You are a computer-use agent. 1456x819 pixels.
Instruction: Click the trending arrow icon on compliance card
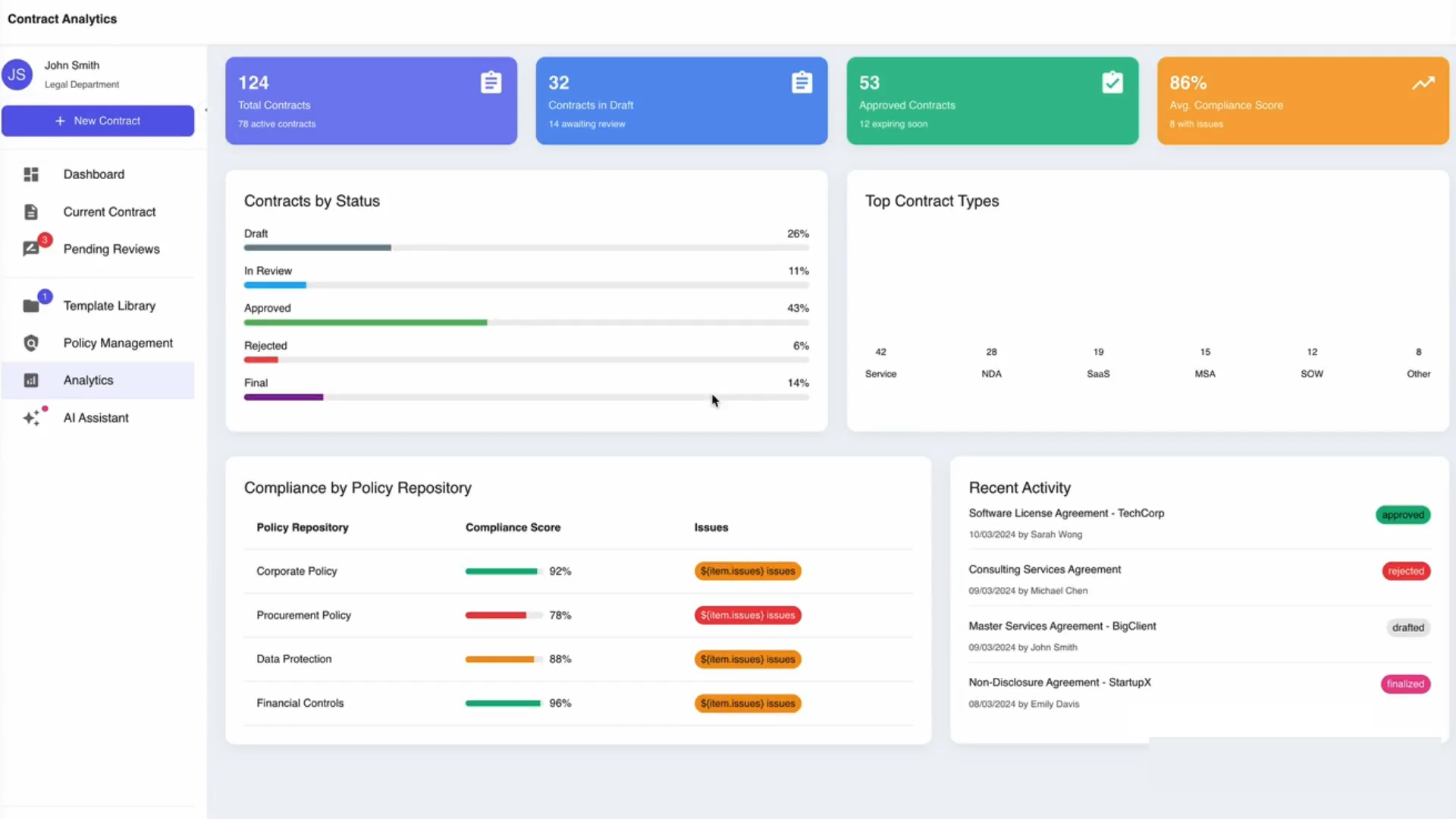tap(1423, 83)
